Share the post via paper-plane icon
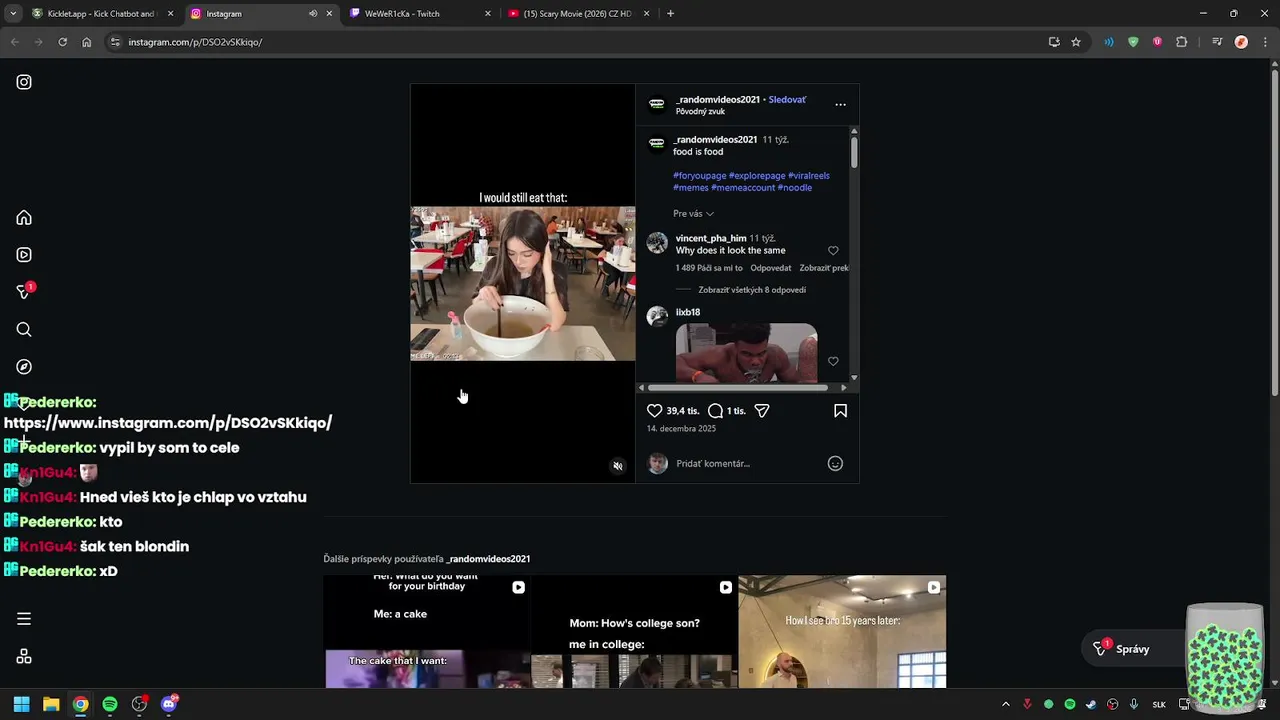This screenshot has width=1280, height=720. point(762,411)
